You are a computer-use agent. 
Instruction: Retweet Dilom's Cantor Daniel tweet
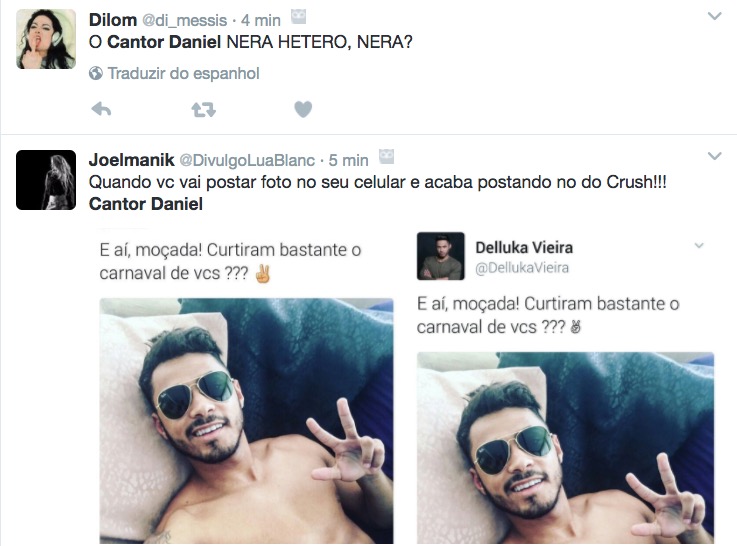pos(203,109)
